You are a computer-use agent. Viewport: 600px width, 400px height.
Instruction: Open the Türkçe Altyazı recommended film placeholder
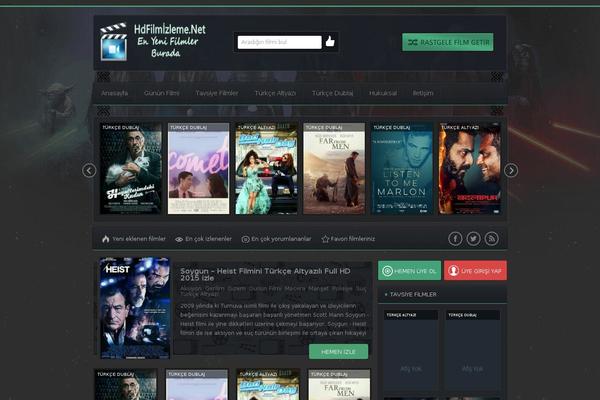click(x=411, y=350)
